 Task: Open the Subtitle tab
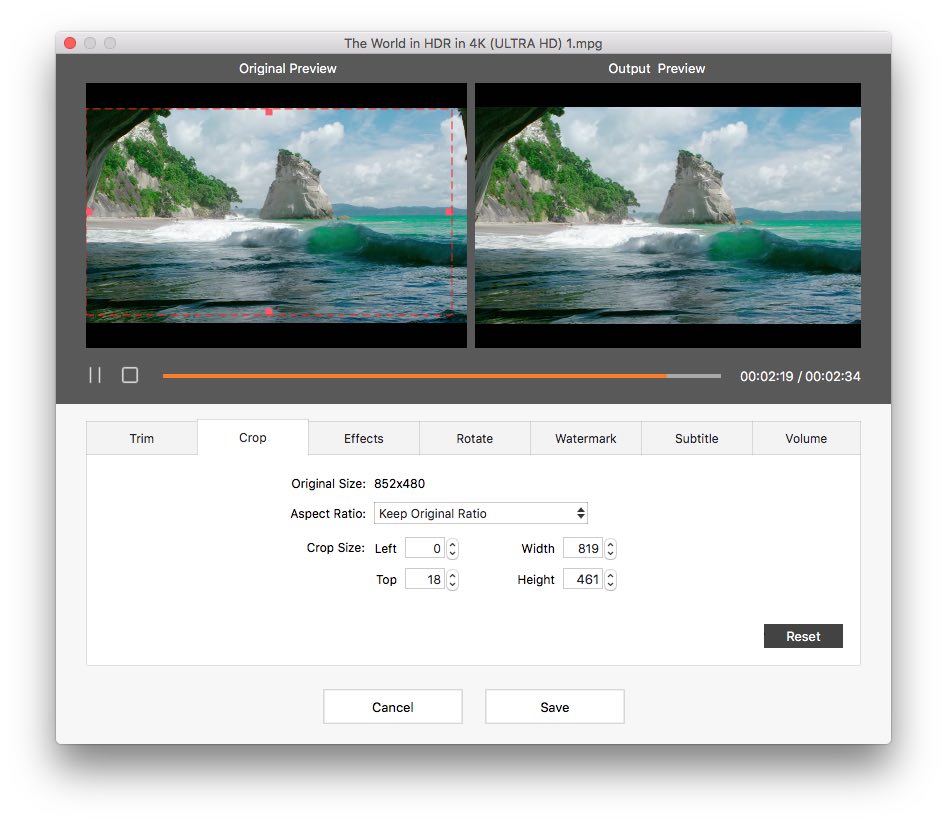pos(696,438)
